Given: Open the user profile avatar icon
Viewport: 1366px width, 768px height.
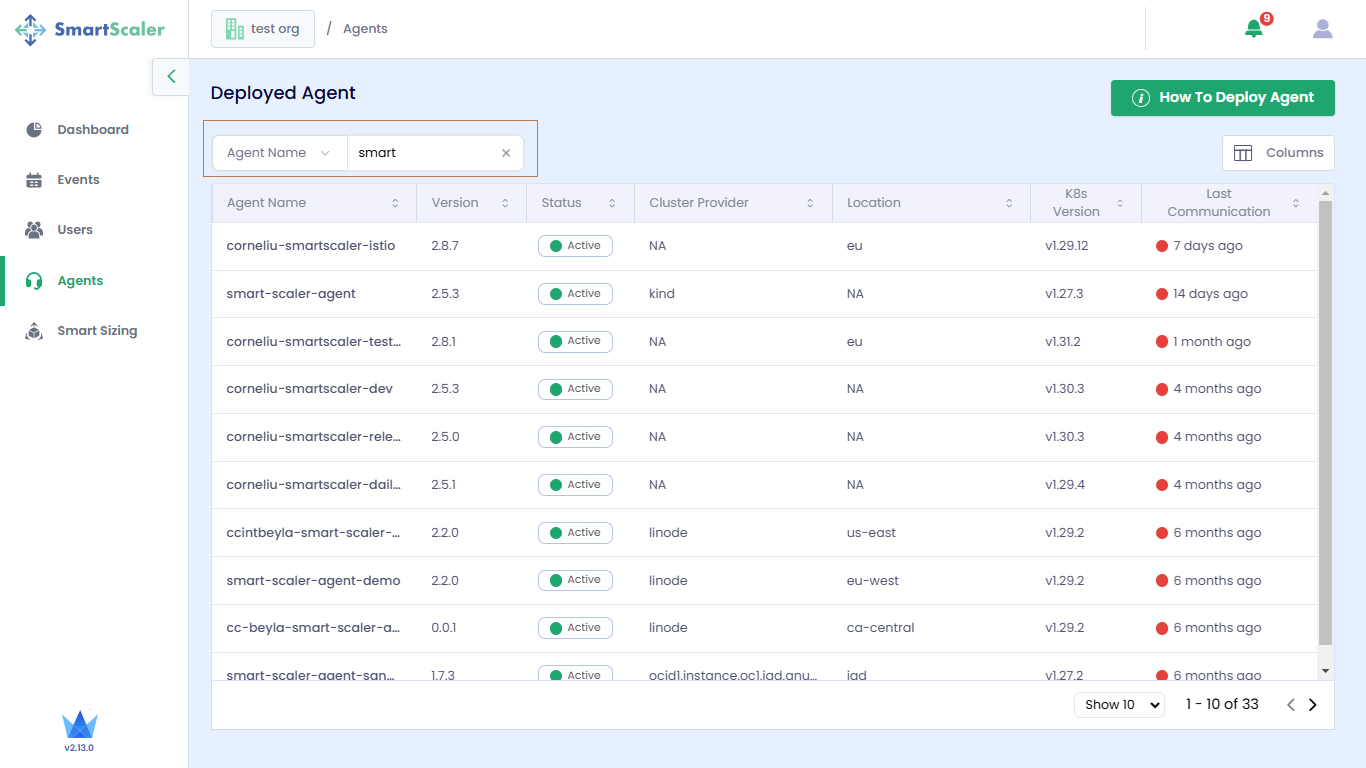Looking at the screenshot, I should 1323,29.
